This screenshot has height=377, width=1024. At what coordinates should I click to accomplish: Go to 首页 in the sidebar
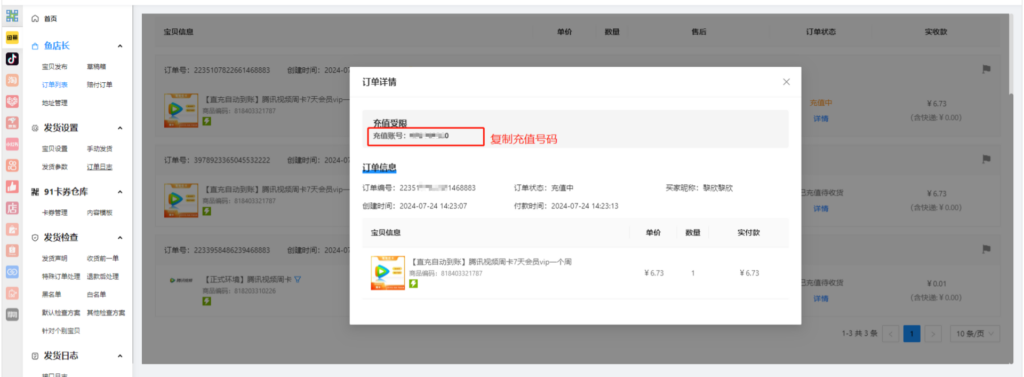click(x=50, y=19)
